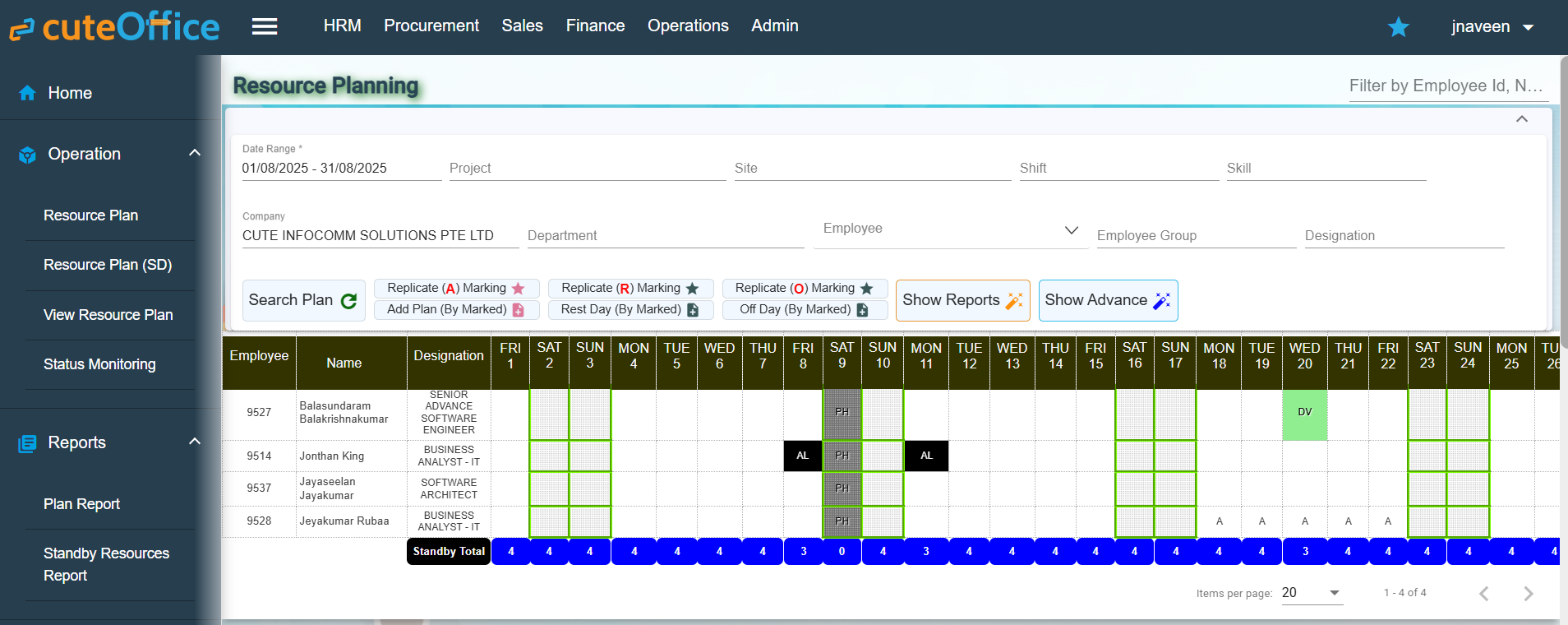This screenshot has width=1568, height=625.
Task: Click the green refresh icon on Search Plan
Action: (348, 301)
